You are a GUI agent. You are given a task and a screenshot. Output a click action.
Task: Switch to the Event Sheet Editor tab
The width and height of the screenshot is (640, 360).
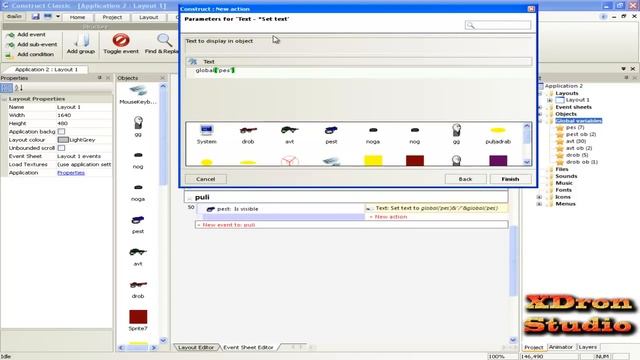coord(248,347)
